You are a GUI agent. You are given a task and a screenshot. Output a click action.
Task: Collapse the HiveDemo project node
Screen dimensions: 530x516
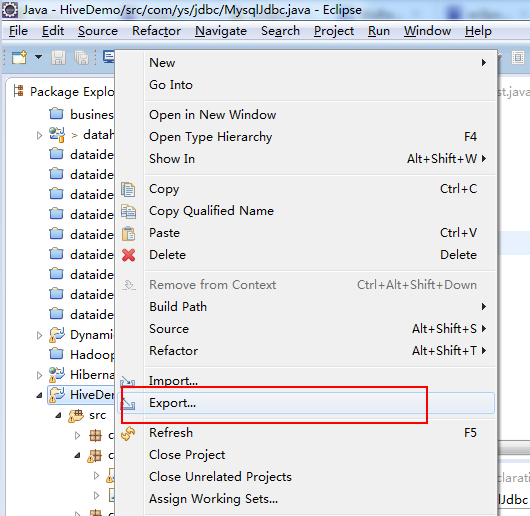pos(40,395)
